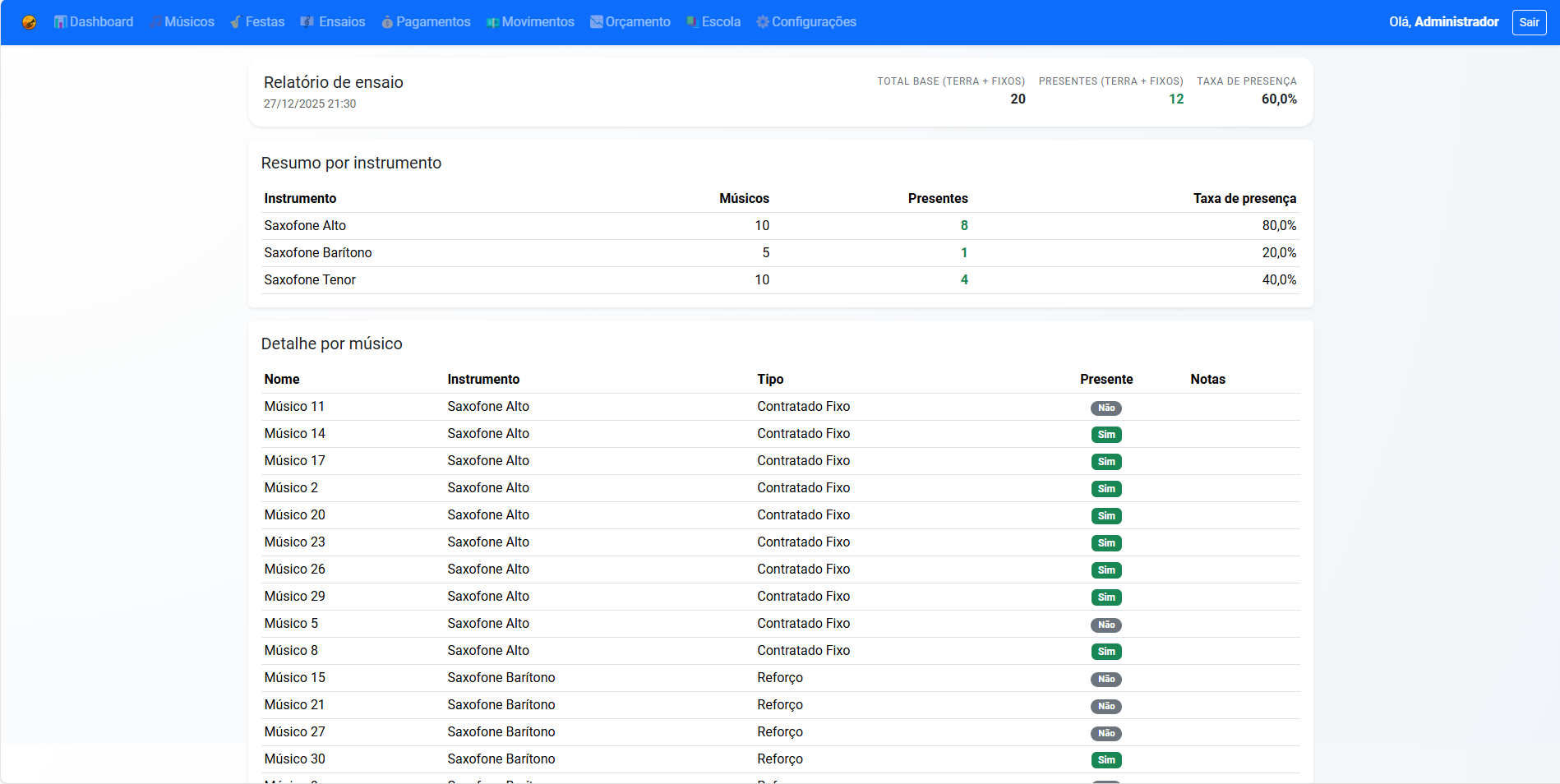Click the Presente column header in details
The image size is (1560, 784).
(1105, 380)
